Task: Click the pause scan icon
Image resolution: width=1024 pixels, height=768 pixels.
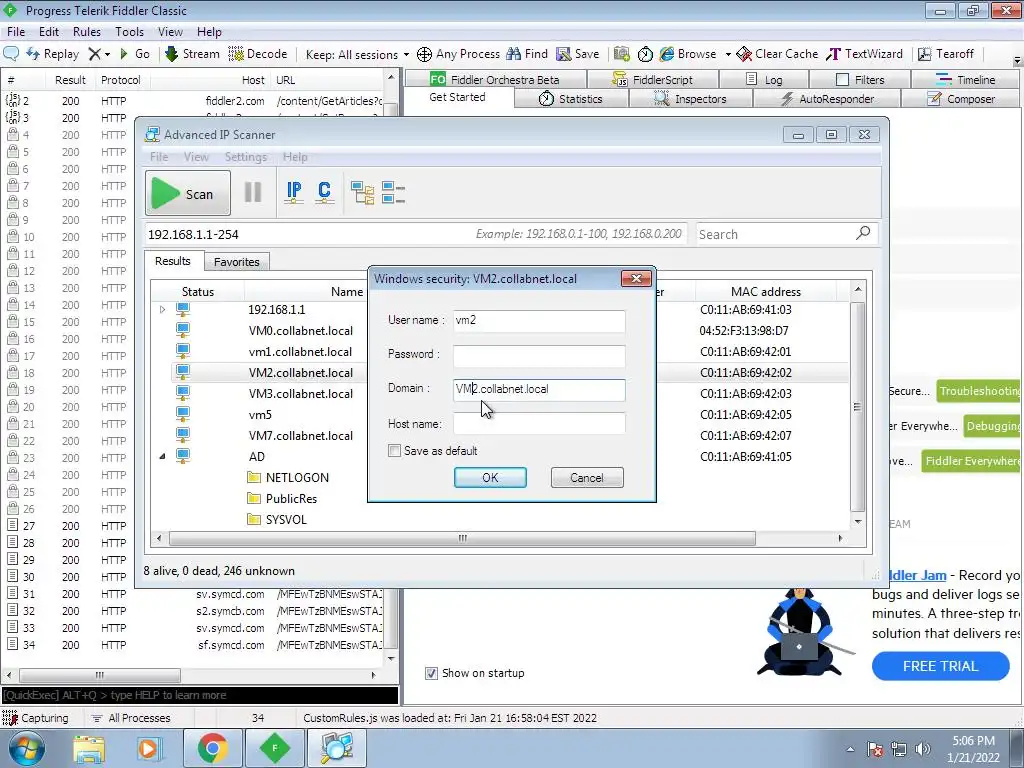Action: click(x=253, y=193)
